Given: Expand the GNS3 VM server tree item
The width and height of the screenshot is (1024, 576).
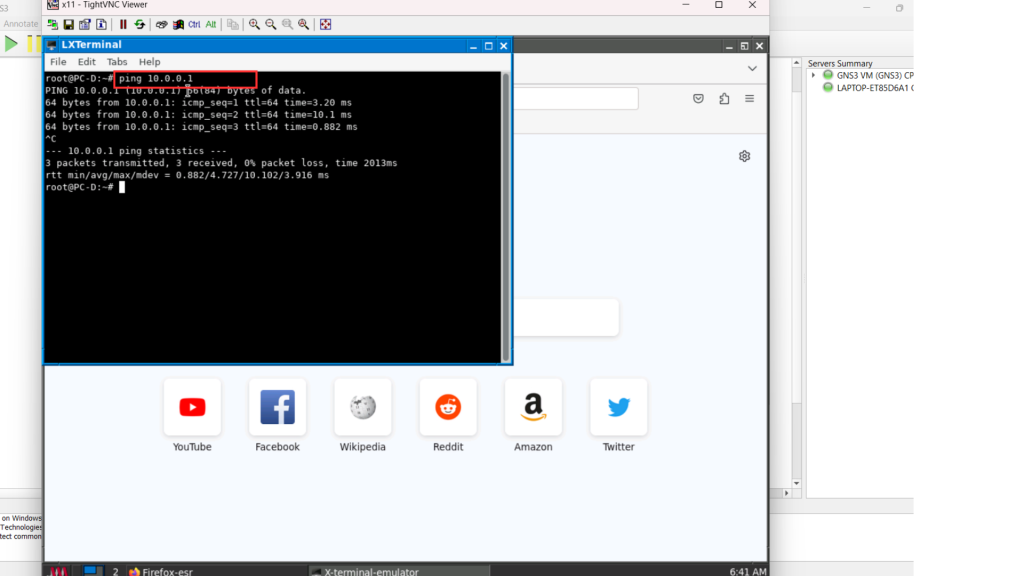Looking at the screenshot, I should [x=813, y=75].
